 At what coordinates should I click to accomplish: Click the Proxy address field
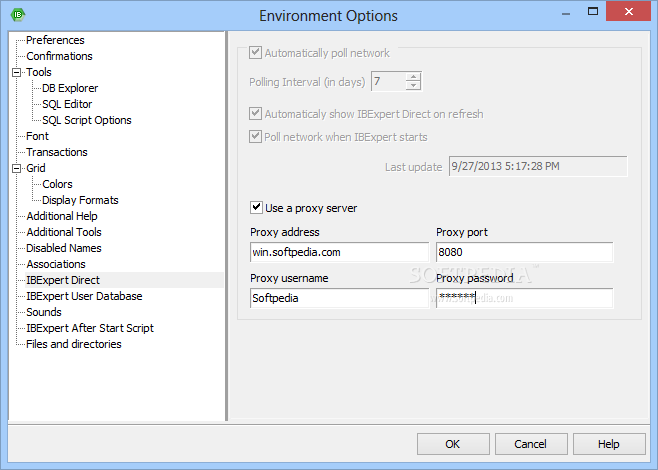pyautogui.click(x=339, y=252)
